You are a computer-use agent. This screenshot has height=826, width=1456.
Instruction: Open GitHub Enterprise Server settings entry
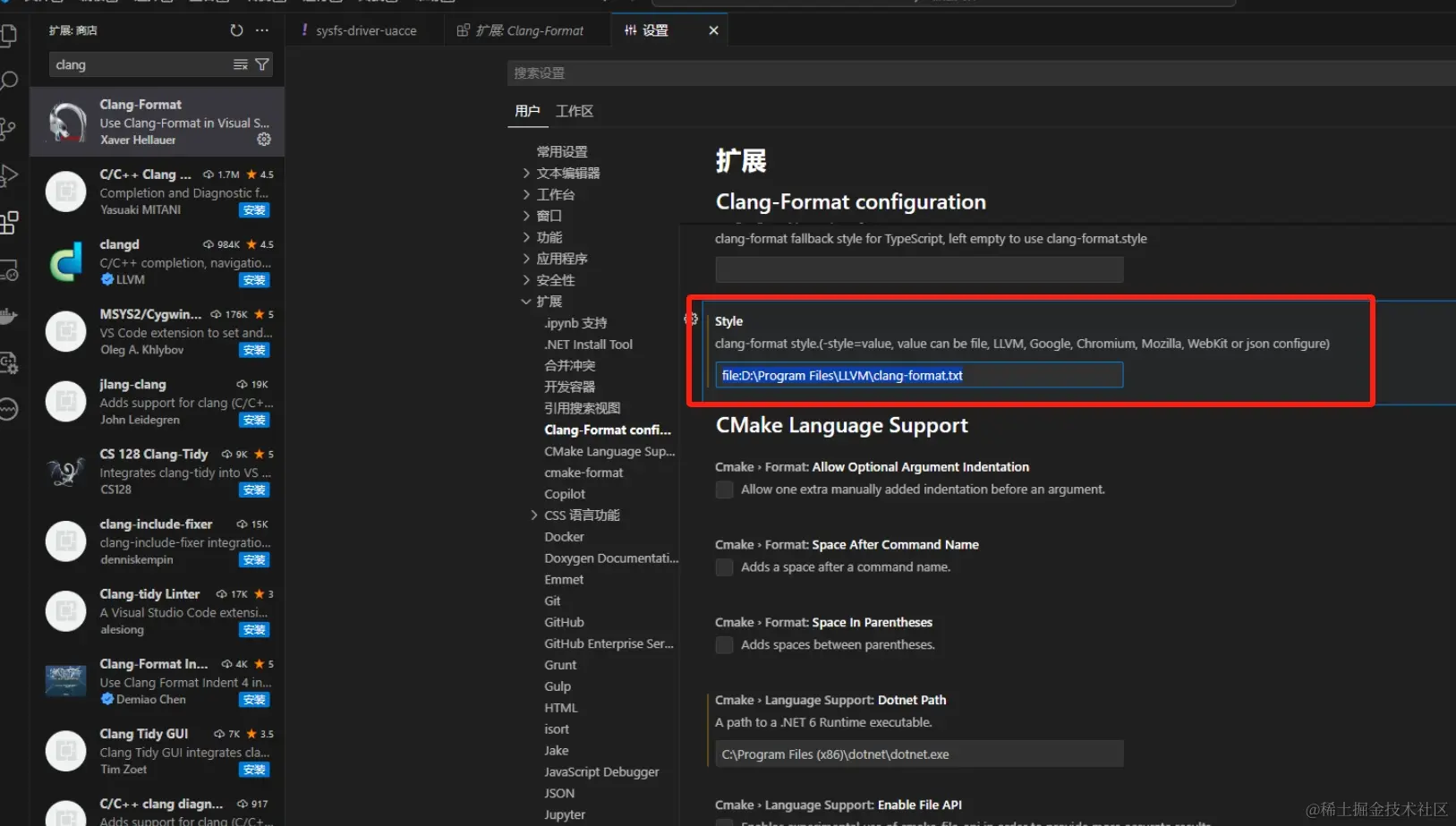[x=609, y=643]
